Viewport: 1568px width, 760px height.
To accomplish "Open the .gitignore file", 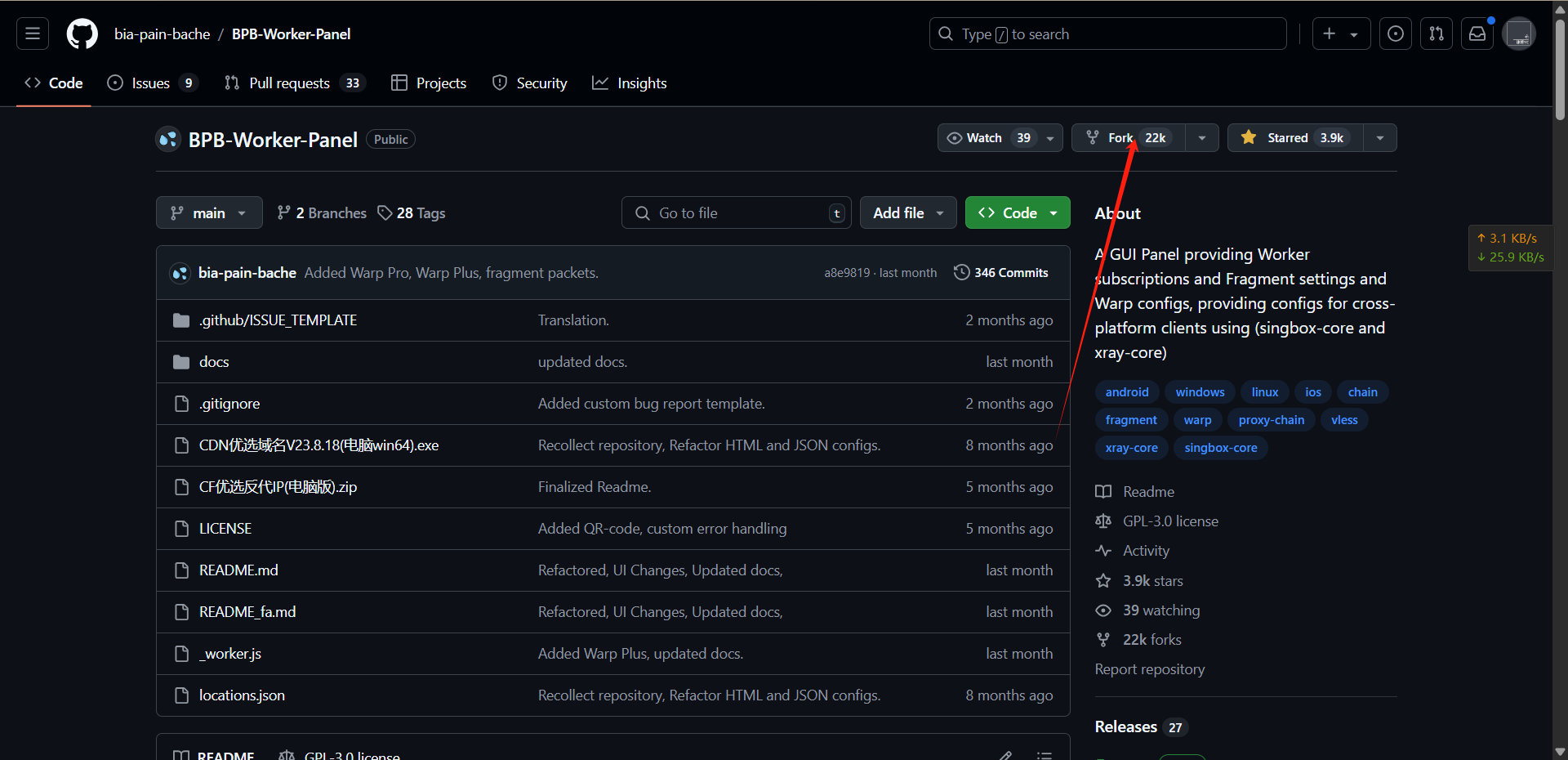I will (x=229, y=404).
